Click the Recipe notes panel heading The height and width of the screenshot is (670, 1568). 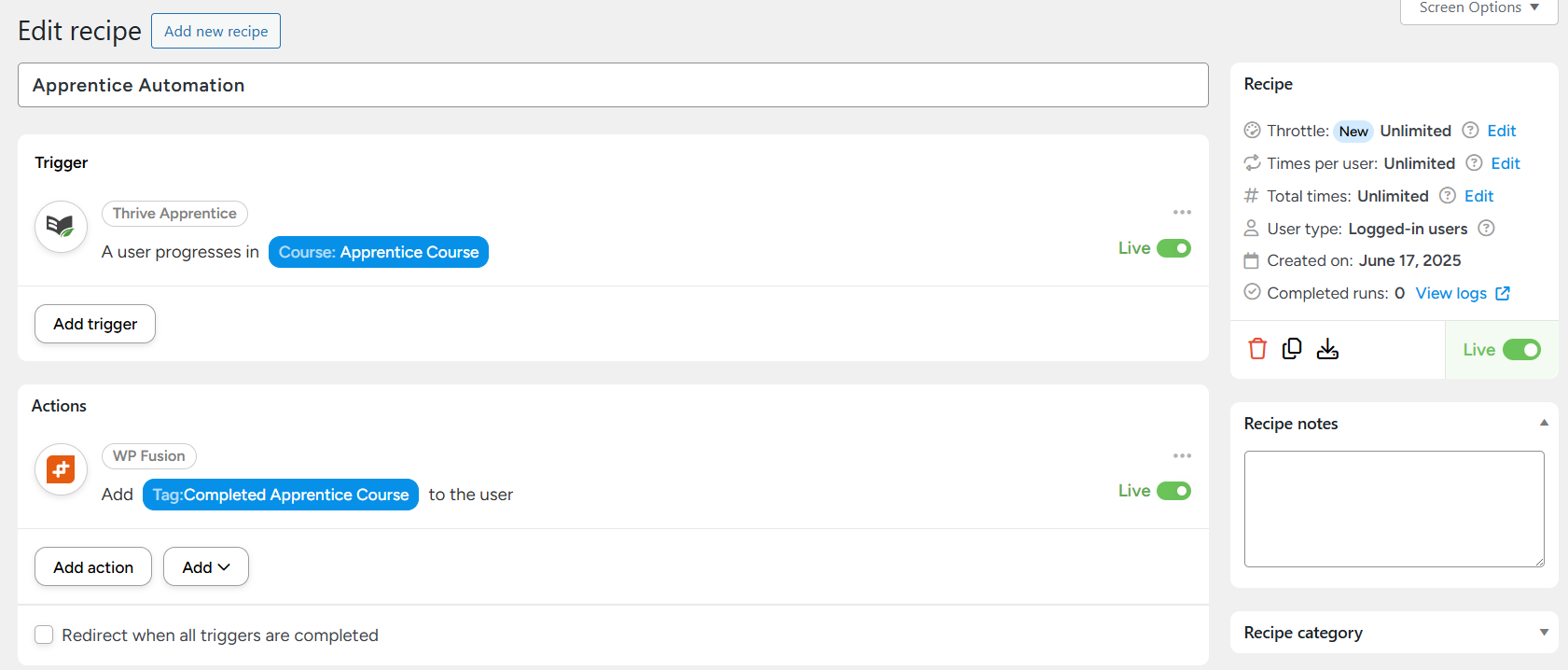tap(1290, 424)
